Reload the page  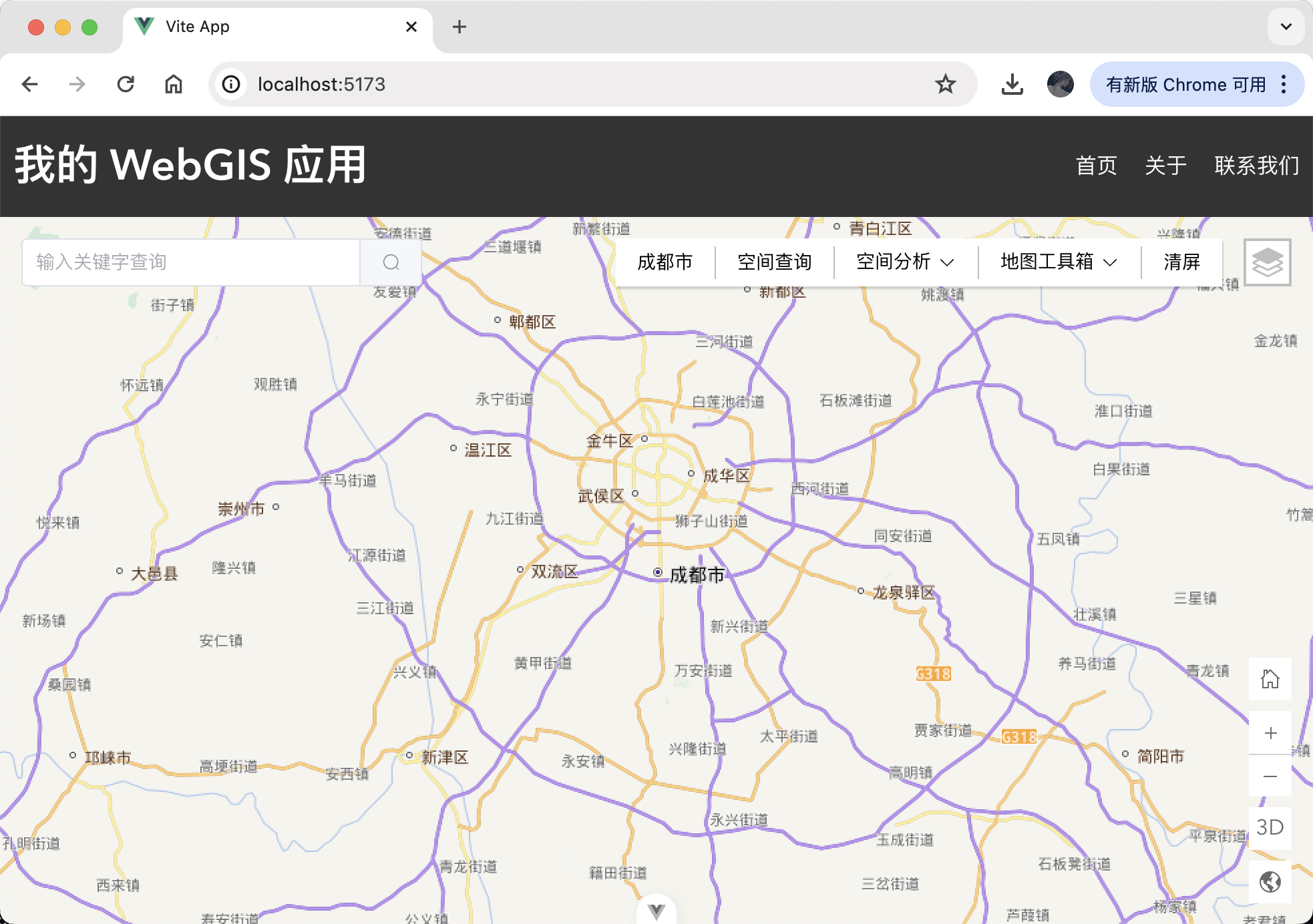click(x=126, y=84)
